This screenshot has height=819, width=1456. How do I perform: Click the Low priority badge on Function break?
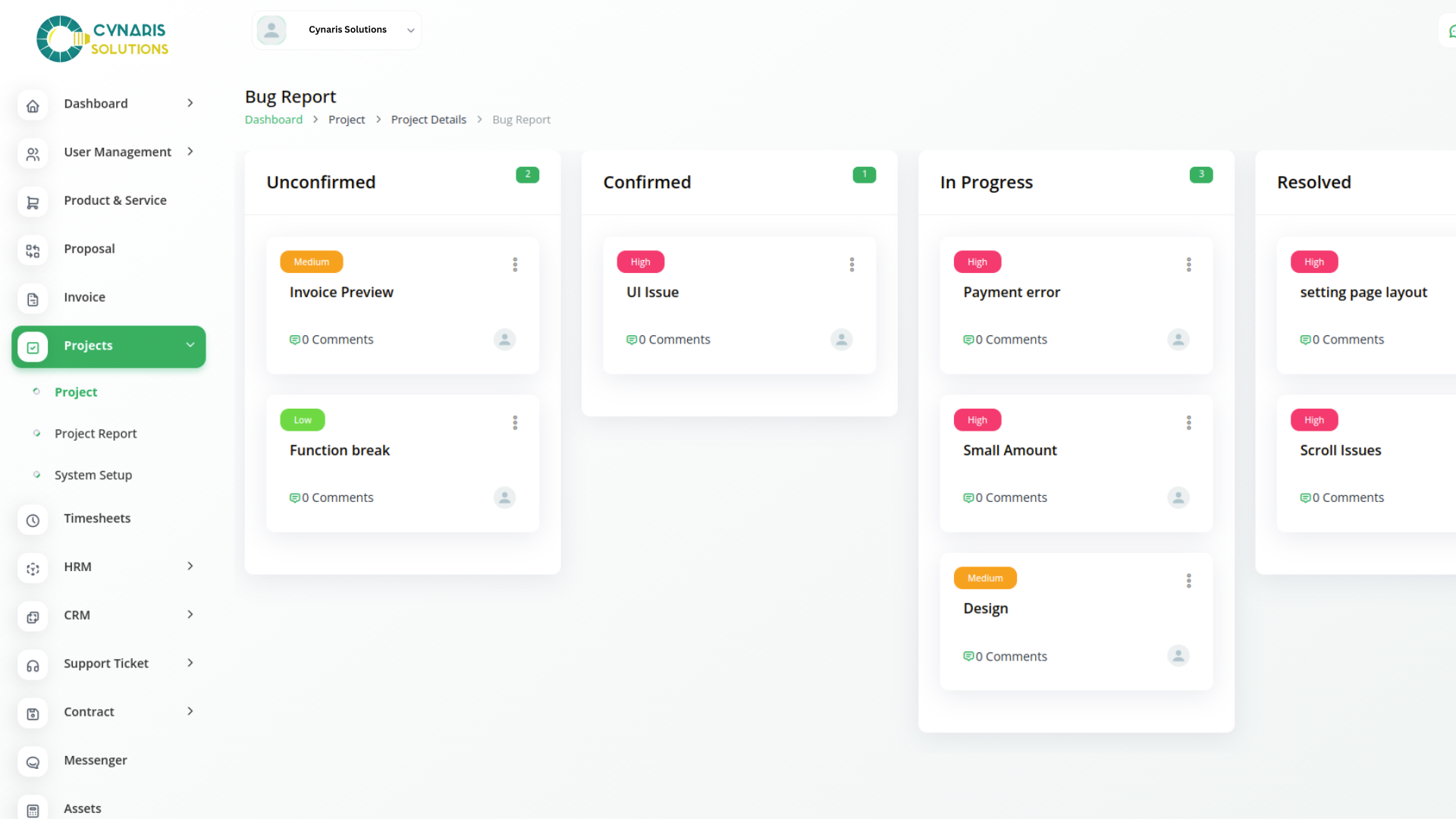click(303, 420)
